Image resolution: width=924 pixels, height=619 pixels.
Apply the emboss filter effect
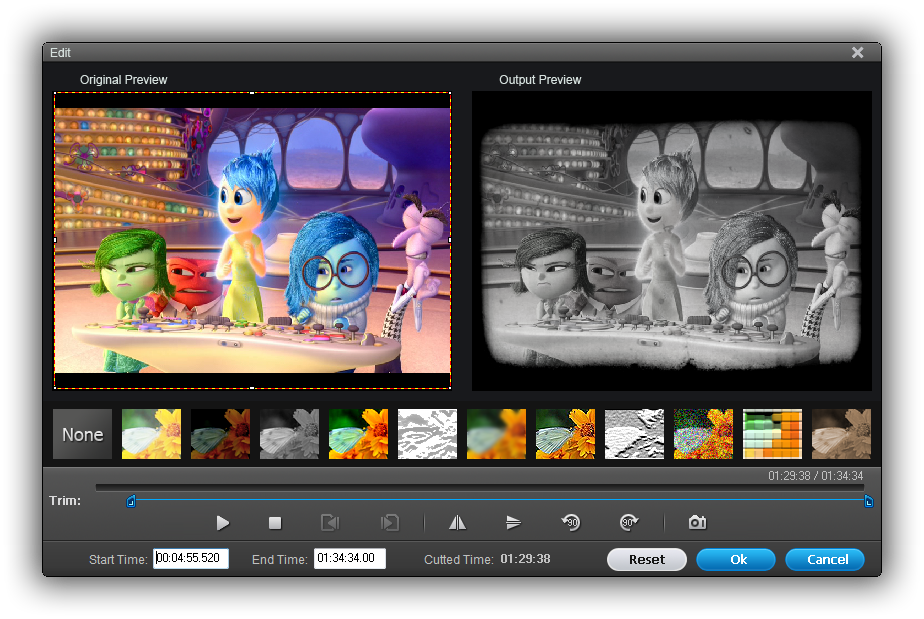pos(634,433)
